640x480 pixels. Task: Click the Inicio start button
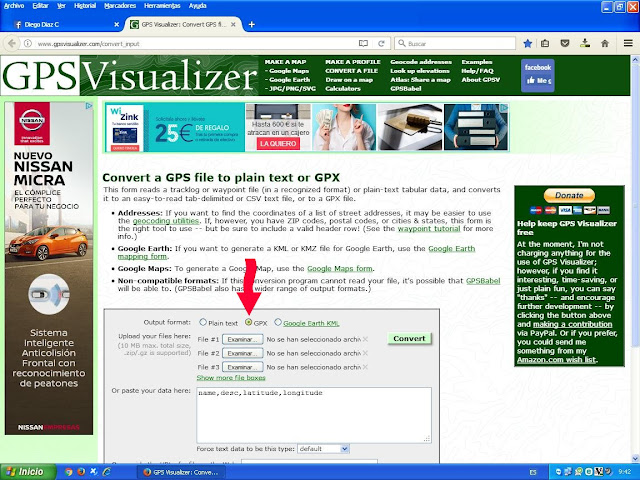(27, 472)
